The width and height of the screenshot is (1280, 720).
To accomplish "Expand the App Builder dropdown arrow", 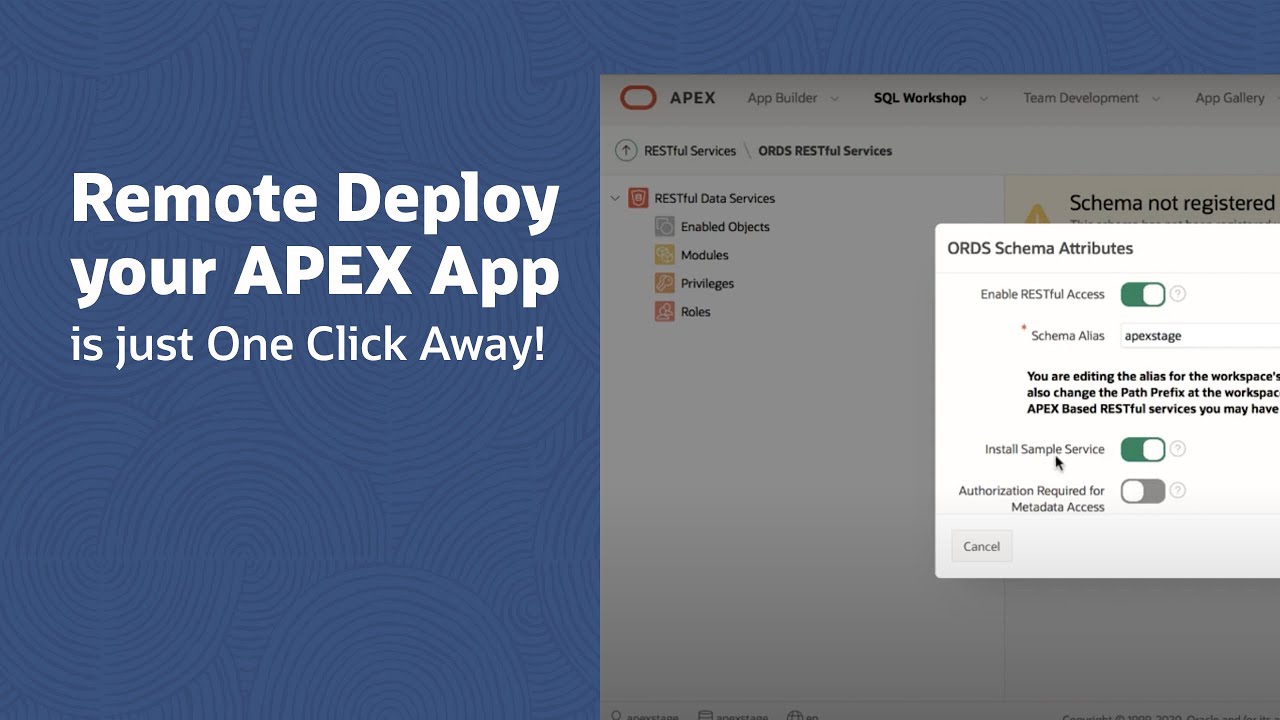I will tap(834, 98).
